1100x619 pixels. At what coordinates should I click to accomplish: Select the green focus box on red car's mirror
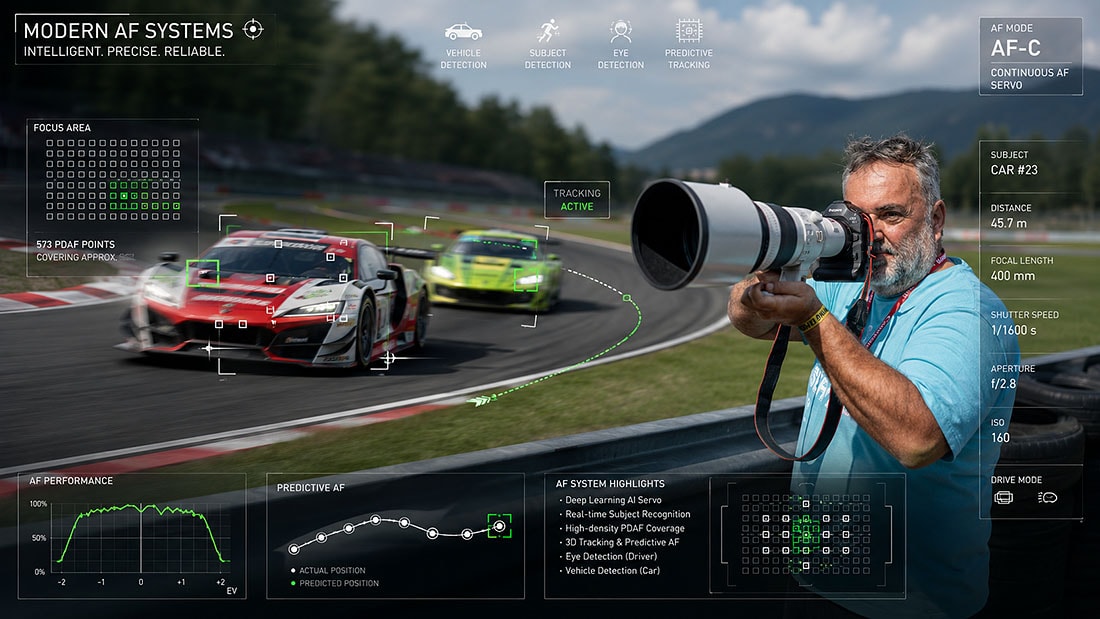point(203,273)
